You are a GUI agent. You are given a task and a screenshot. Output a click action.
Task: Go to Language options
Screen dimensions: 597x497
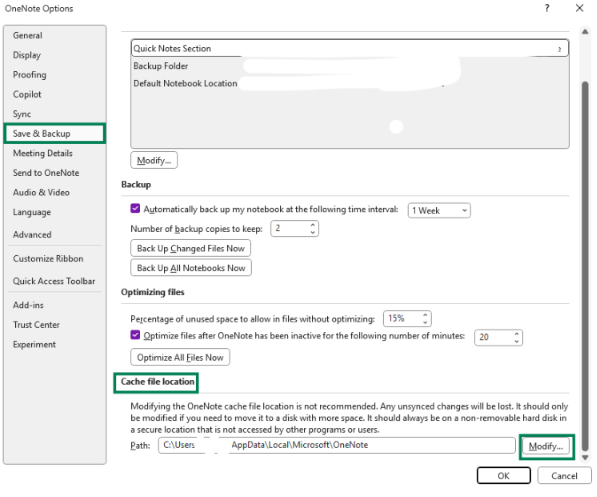click(x=32, y=212)
